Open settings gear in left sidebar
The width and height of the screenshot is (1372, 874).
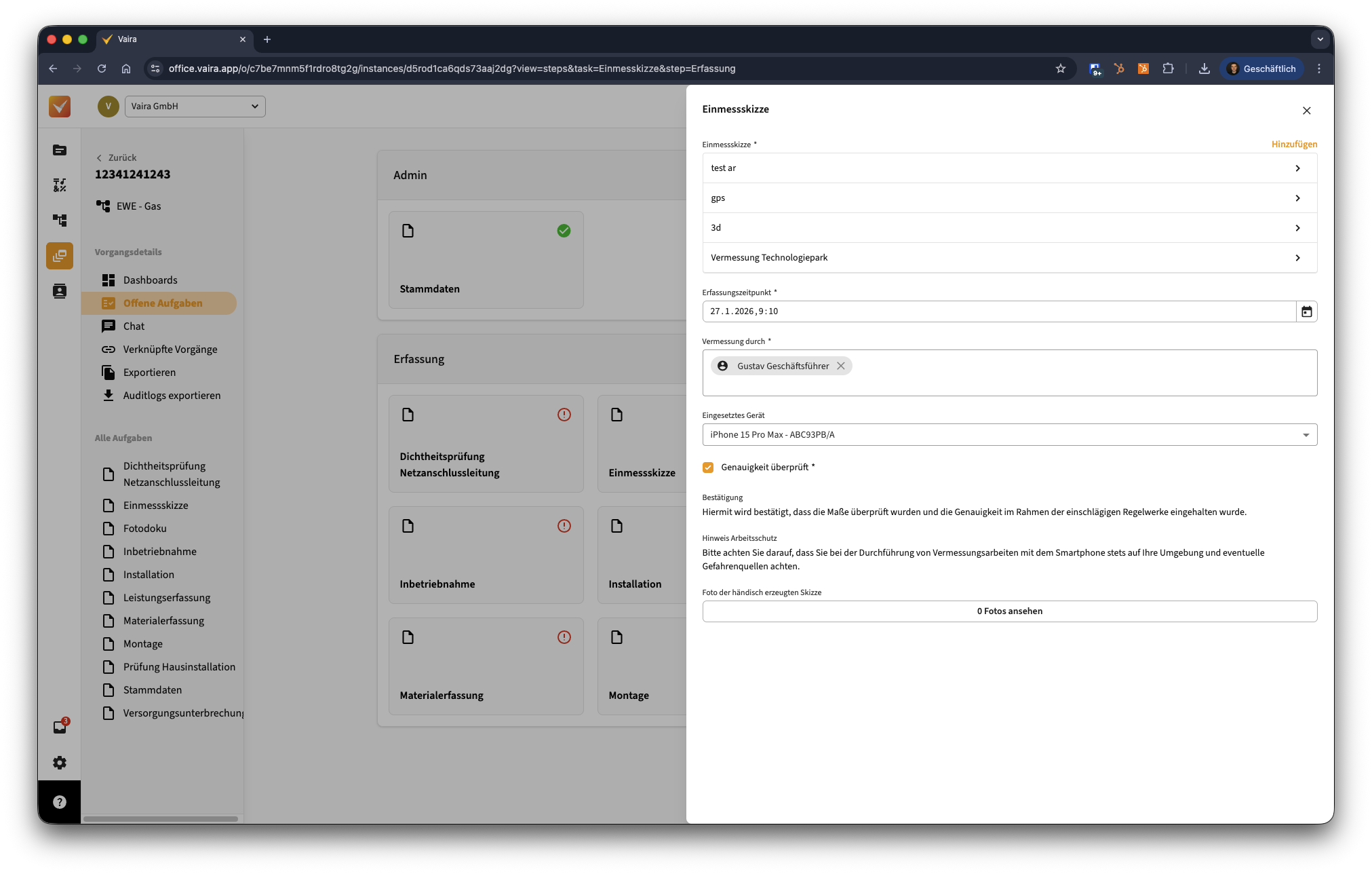click(60, 763)
